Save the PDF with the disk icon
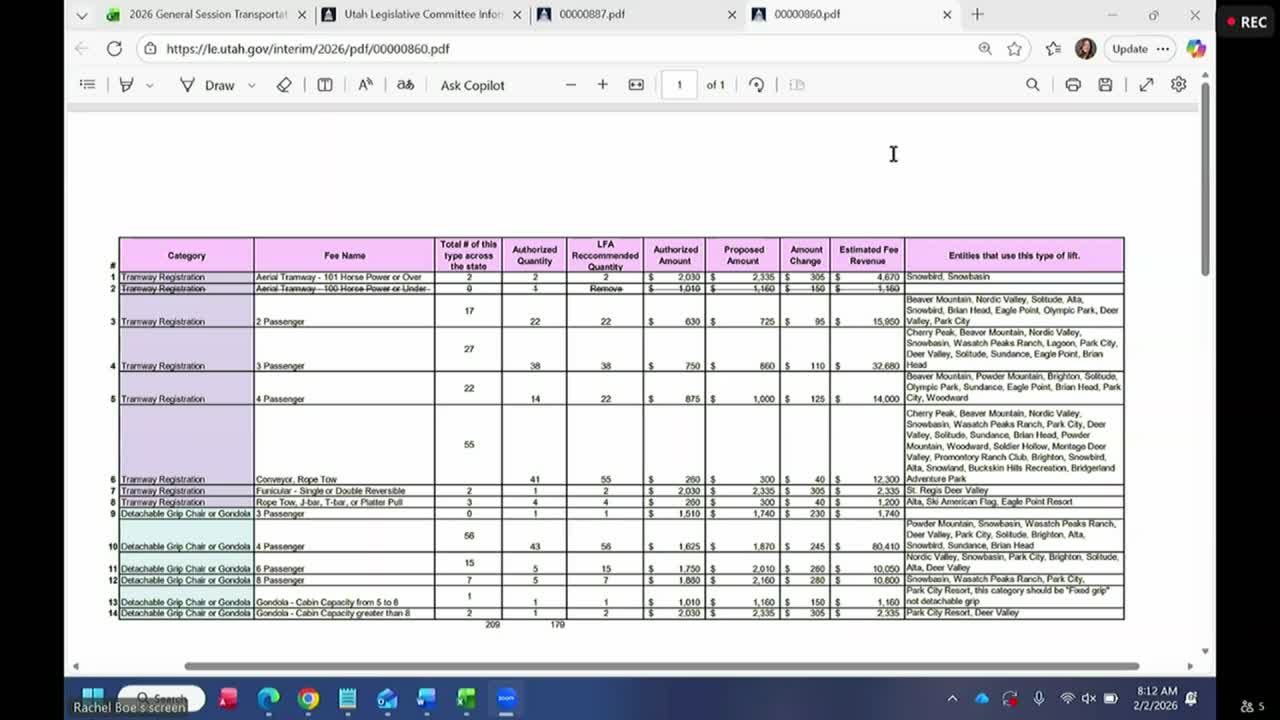The width and height of the screenshot is (1280, 720). [1105, 85]
